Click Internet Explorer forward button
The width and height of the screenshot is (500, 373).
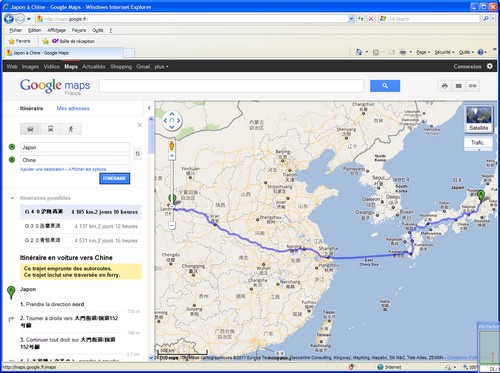pos(20,19)
